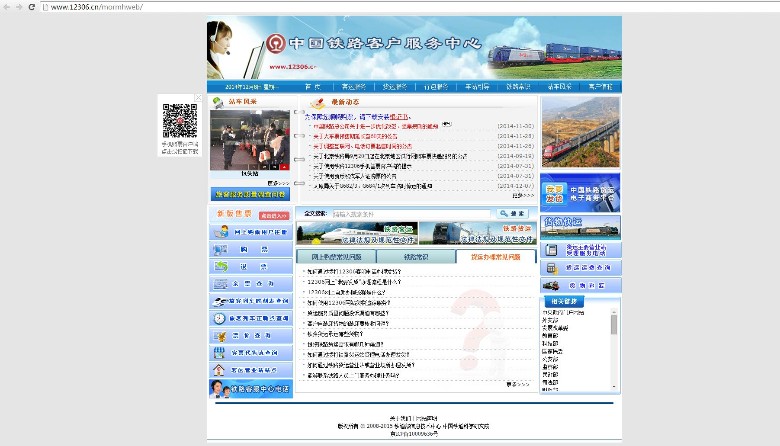This screenshot has width=780, height=446.
Task: Switch to the 货运办理常见问题 tab
Action: click(x=495, y=257)
